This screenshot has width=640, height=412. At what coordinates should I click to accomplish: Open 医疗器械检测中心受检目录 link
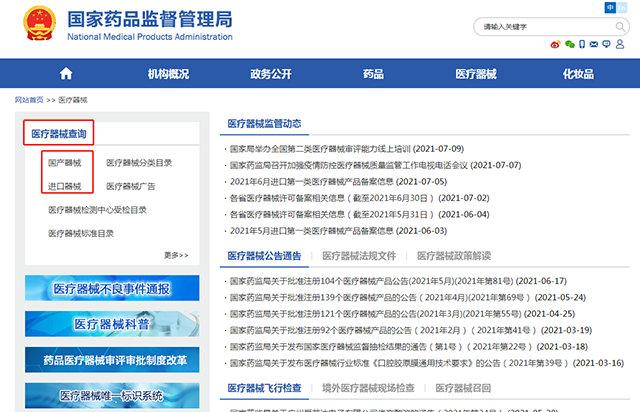(x=97, y=210)
